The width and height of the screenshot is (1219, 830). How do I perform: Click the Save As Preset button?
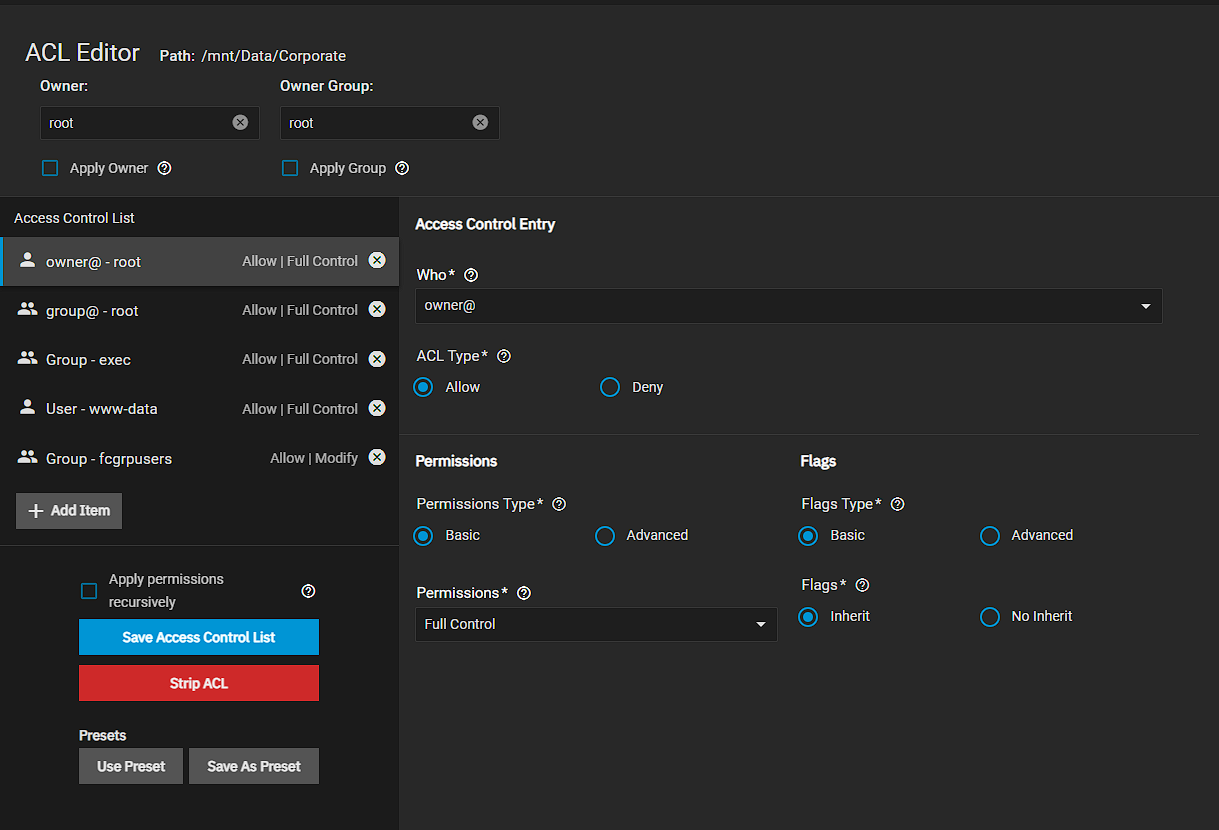[254, 766]
